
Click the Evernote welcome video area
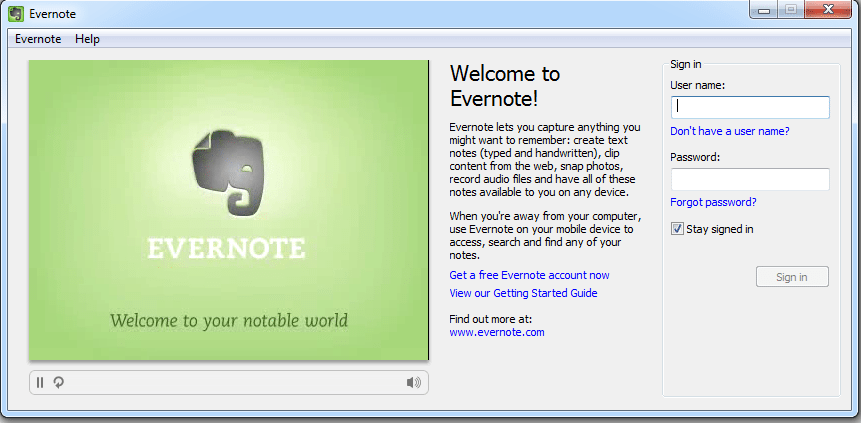coord(228,210)
